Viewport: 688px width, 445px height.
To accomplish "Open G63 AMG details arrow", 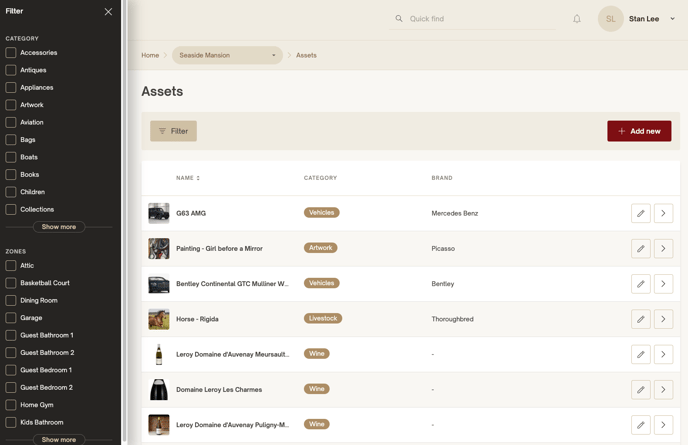I will tap(663, 213).
